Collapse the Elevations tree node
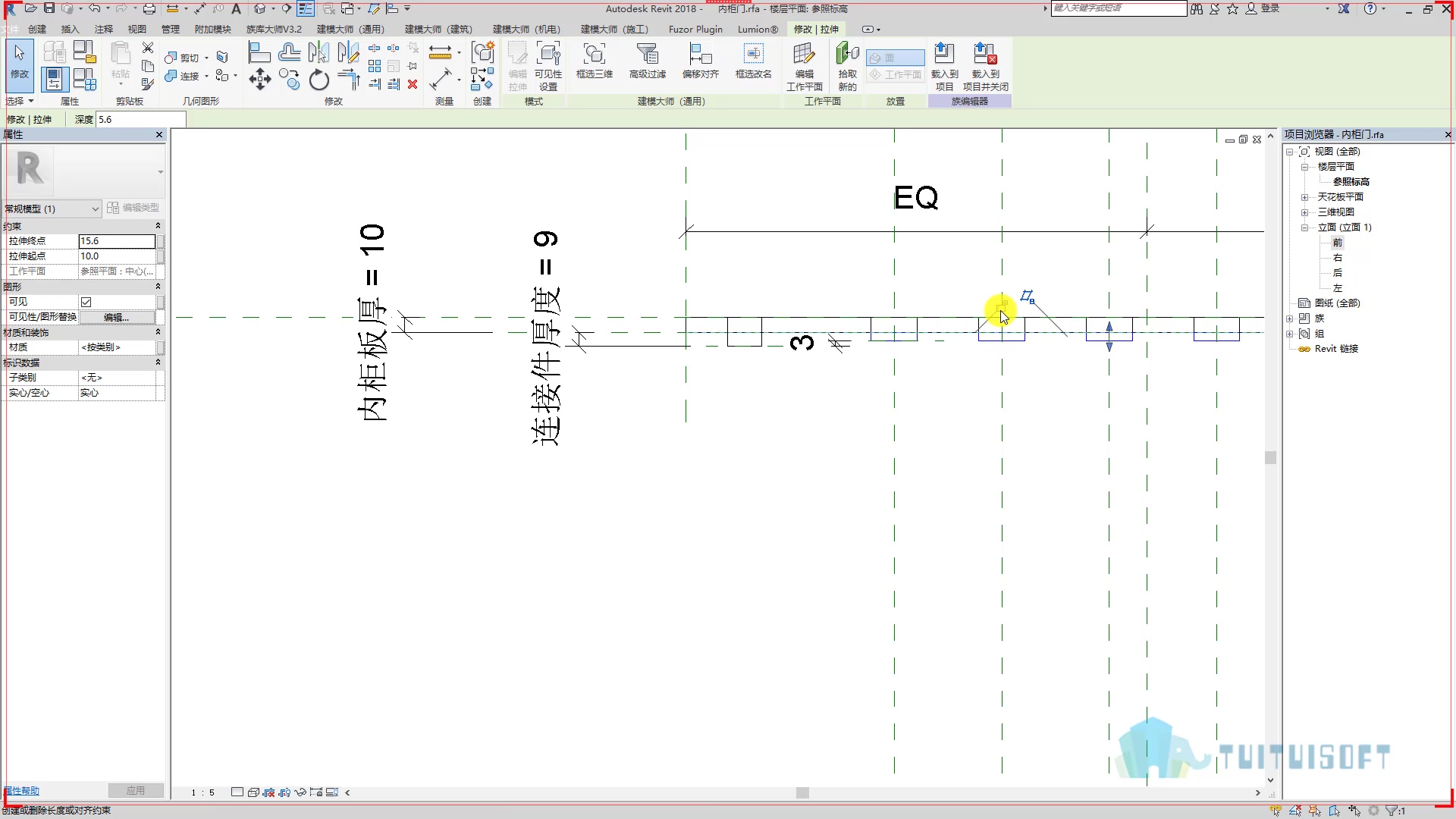This screenshot has width=1456, height=819. point(1304,227)
